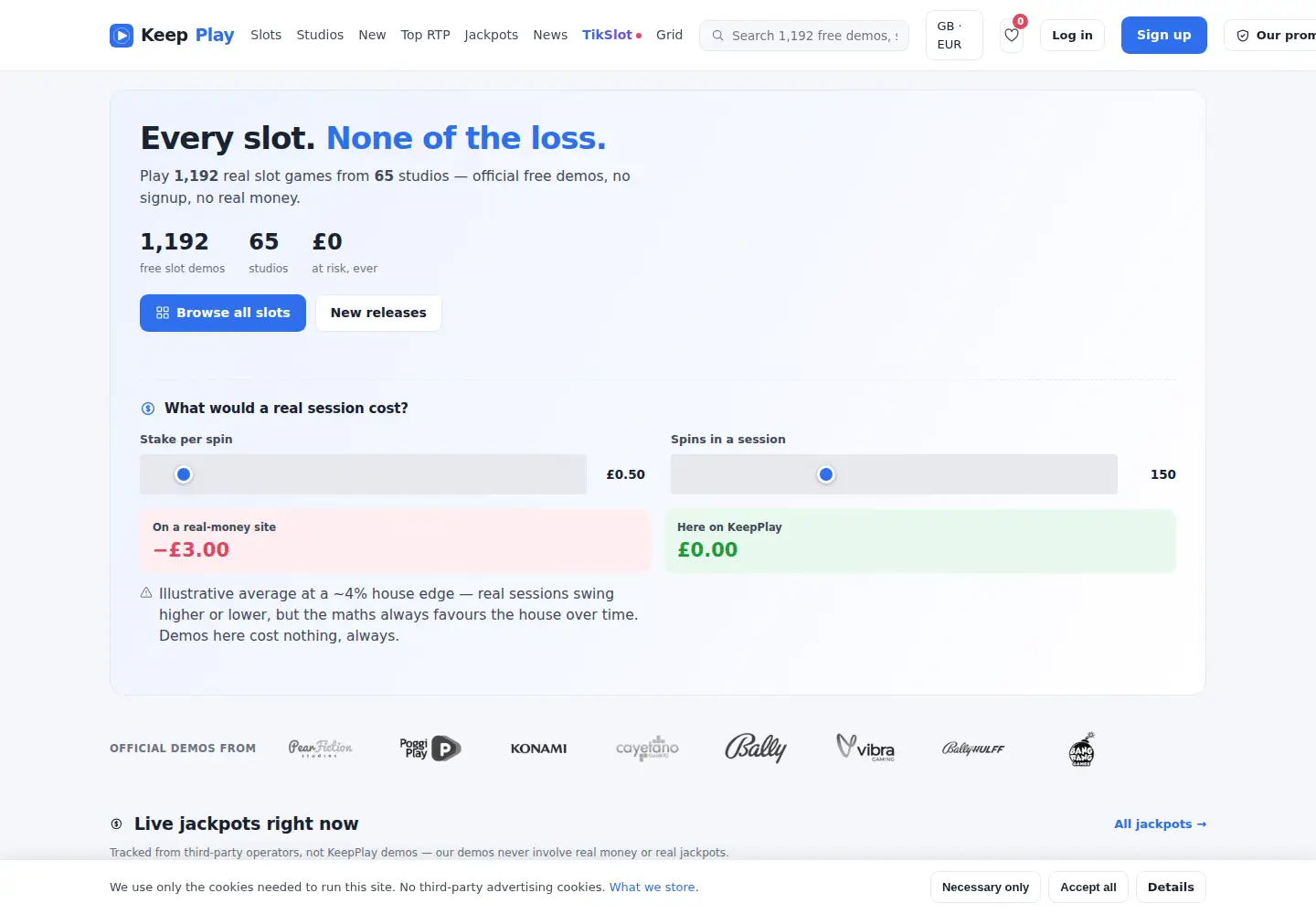This screenshot has width=1316, height=914.
Task: Click the Spins in a session slider handle
Action: 826,474
